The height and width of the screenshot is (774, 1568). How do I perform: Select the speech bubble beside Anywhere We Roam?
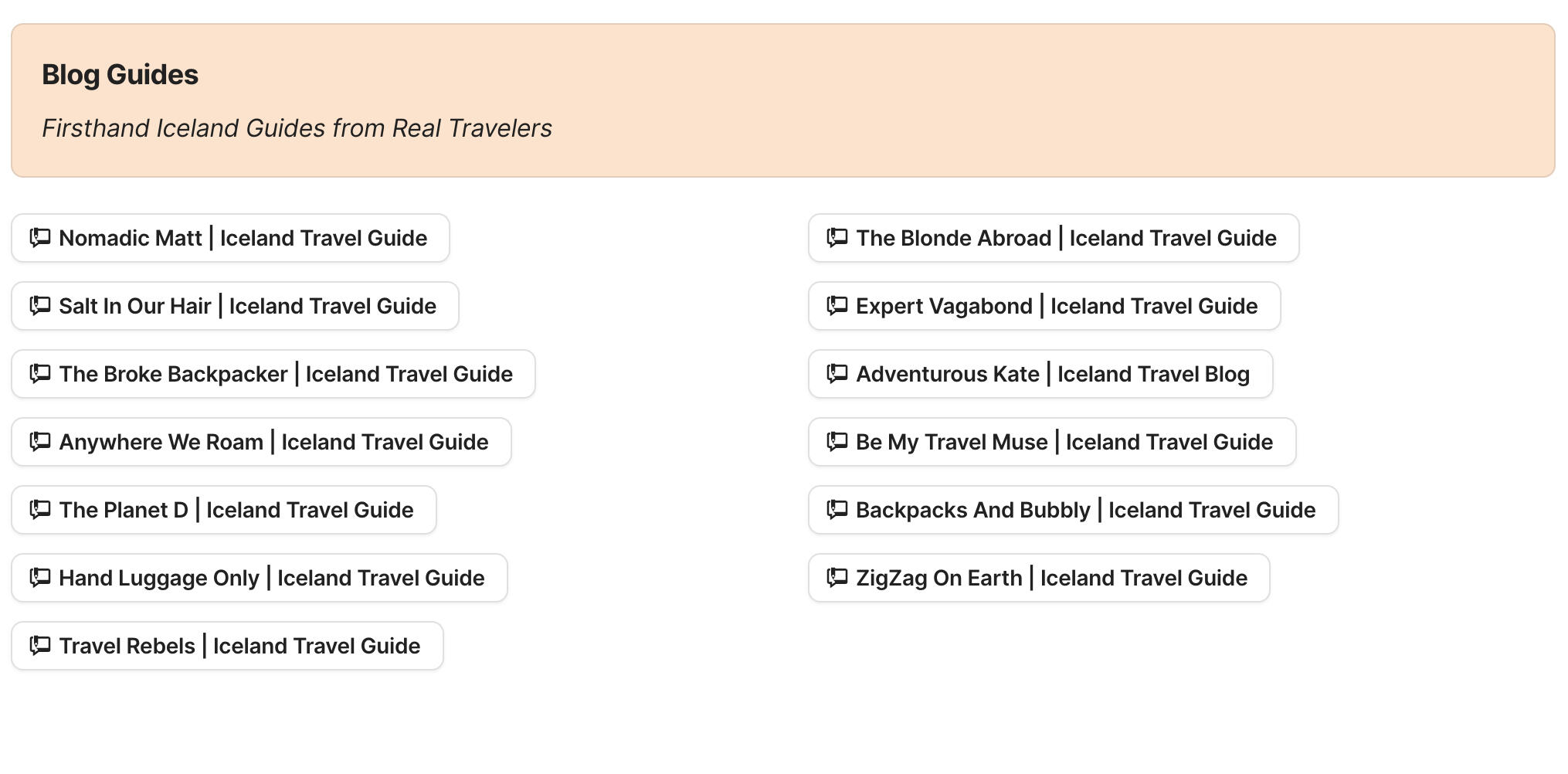40,442
